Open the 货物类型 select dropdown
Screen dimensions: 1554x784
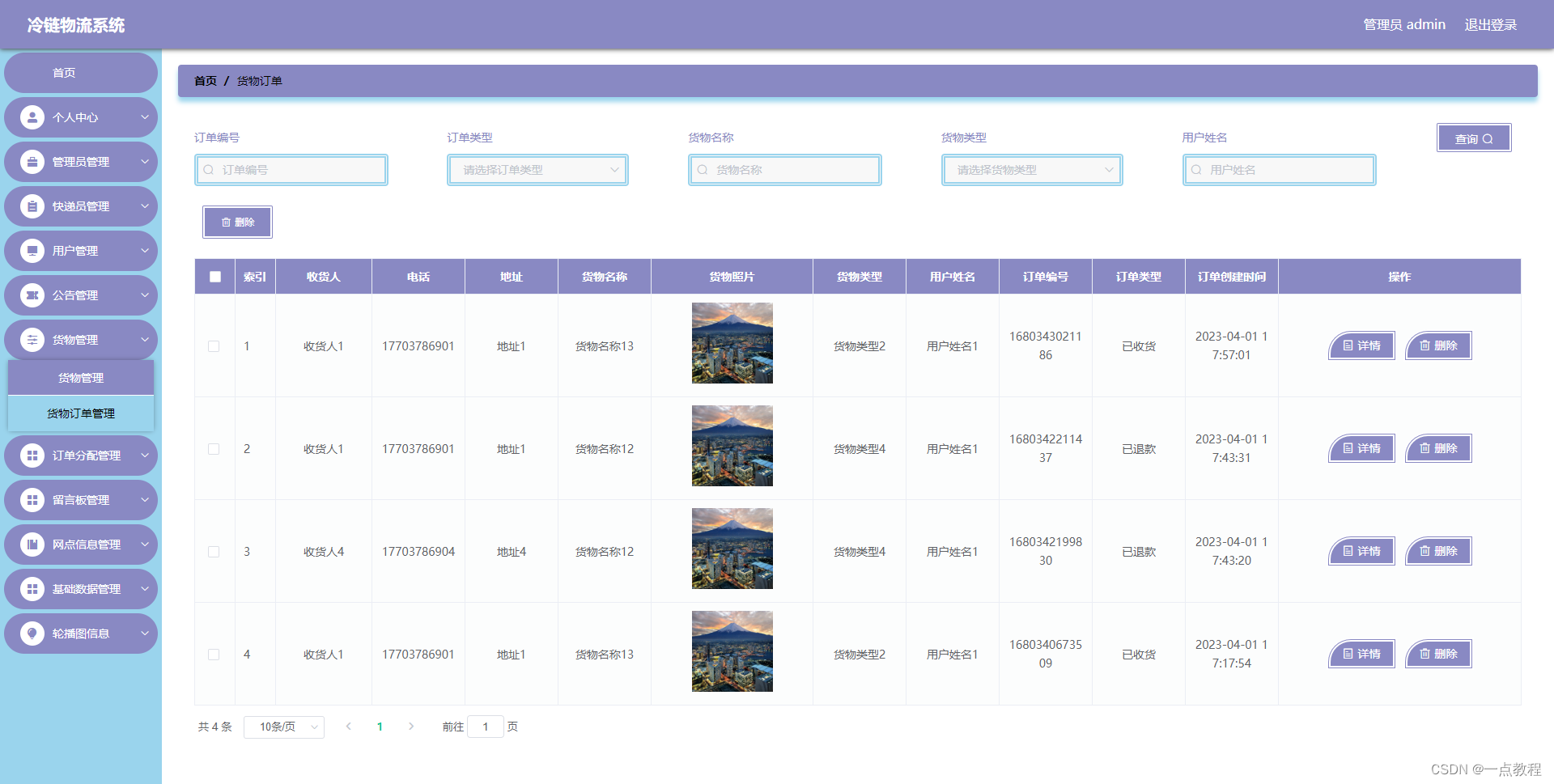click(1032, 170)
